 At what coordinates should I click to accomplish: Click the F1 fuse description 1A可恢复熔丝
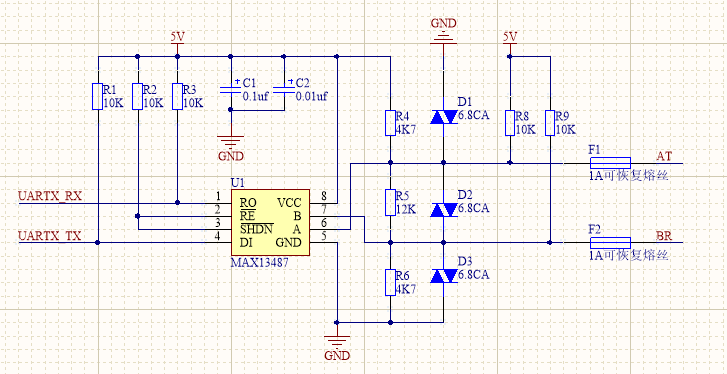click(x=629, y=176)
